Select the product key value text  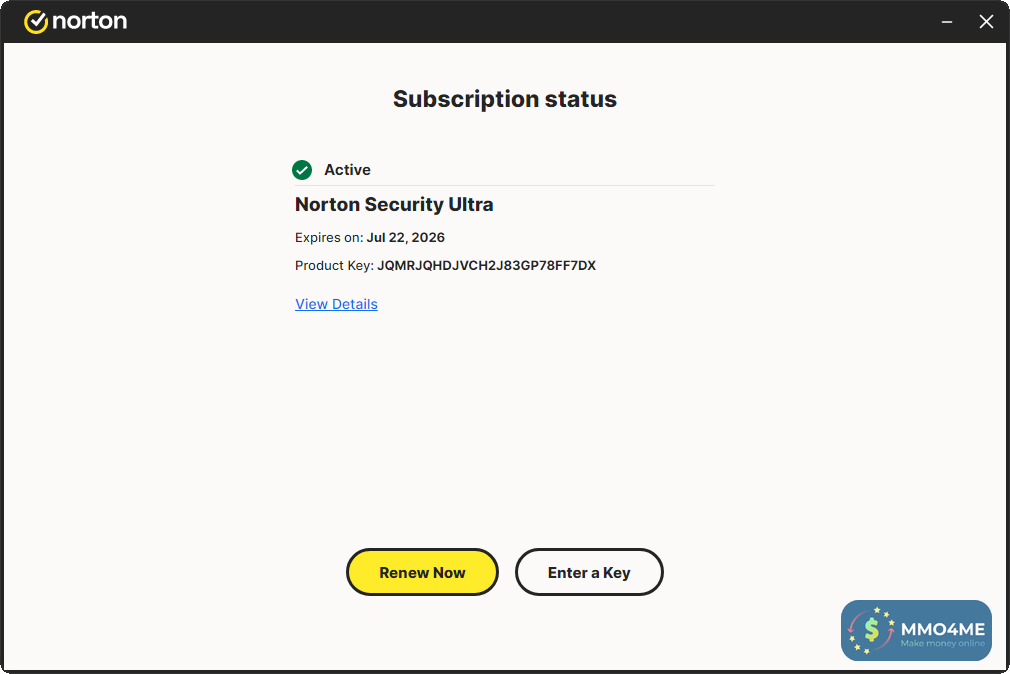(x=486, y=266)
